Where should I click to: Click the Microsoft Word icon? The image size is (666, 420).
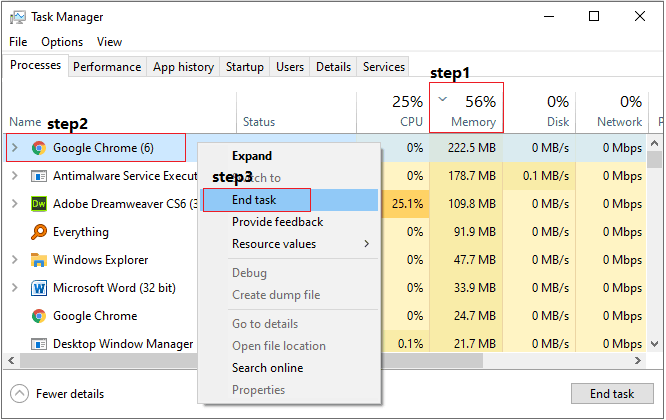click(x=39, y=288)
